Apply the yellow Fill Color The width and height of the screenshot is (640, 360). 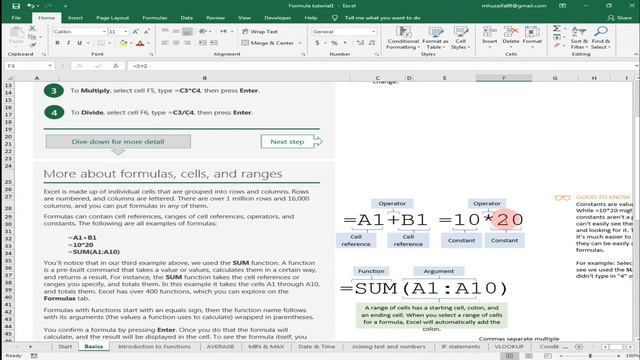click(x=123, y=43)
